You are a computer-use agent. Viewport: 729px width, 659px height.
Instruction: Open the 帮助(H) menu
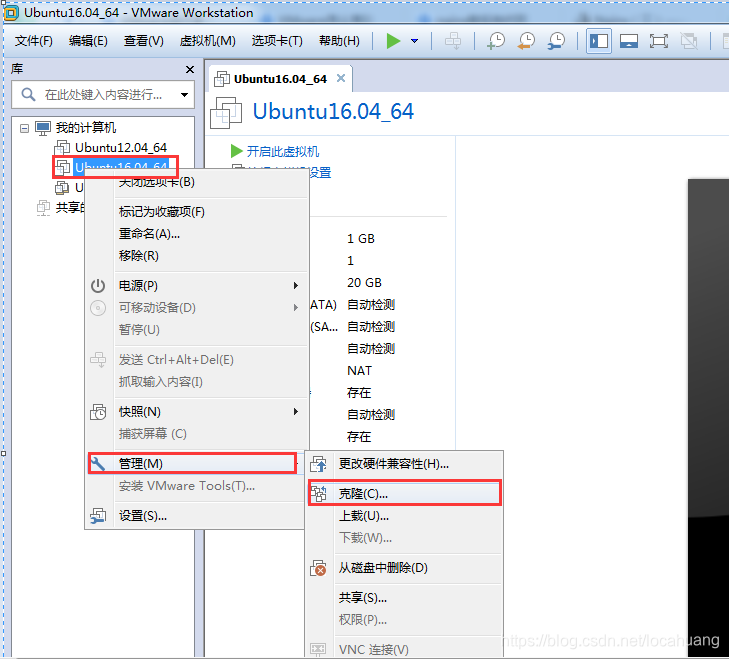[x=339, y=41]
